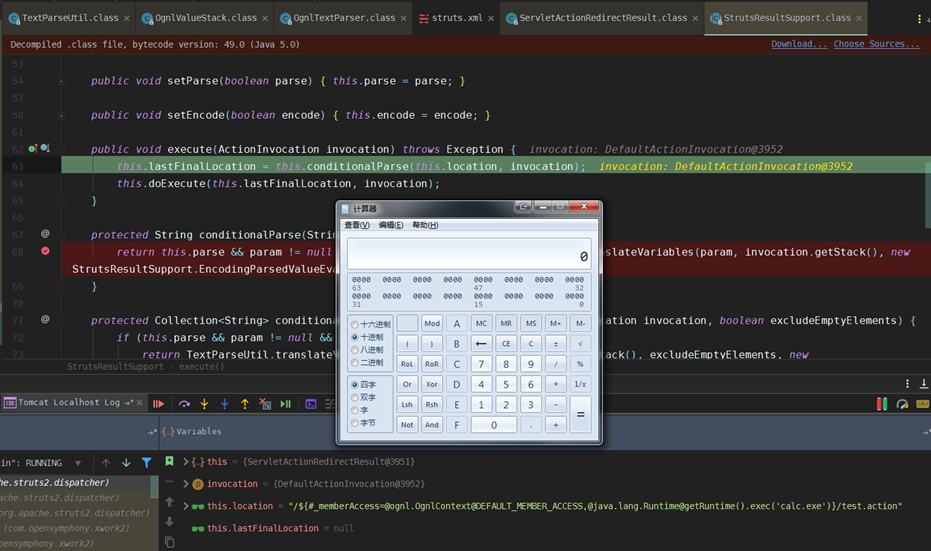Click the calculator result display field
Image resolution: width=931 pixels, height=551 pixels.
point(469,255)
